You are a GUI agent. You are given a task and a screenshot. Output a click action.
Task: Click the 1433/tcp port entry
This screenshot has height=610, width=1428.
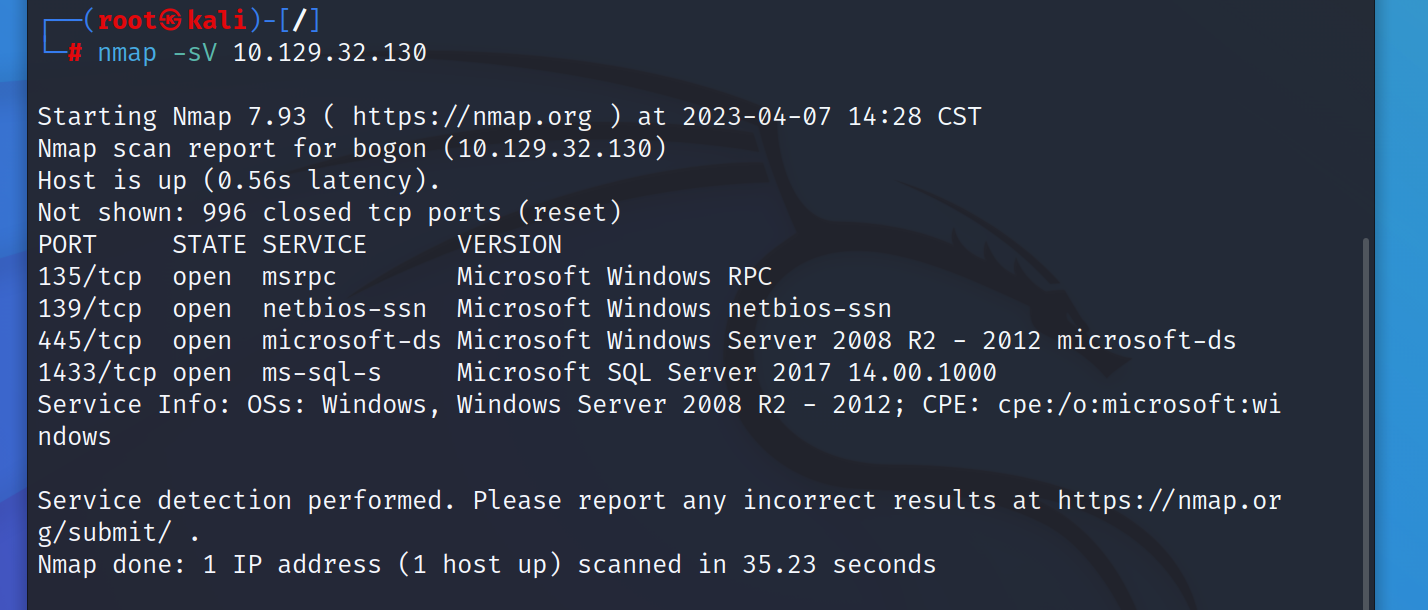click(97, 373)
